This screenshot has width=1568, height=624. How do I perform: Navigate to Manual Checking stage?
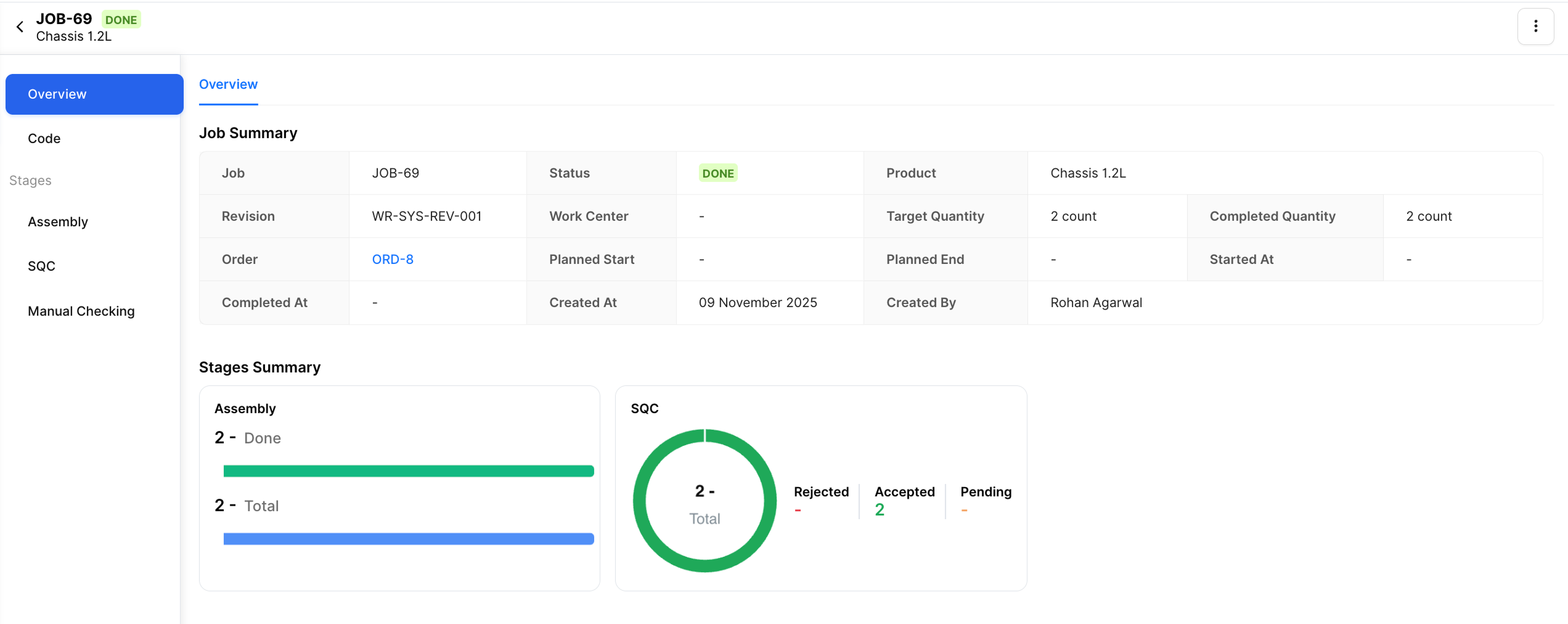[x=81, y=311]
